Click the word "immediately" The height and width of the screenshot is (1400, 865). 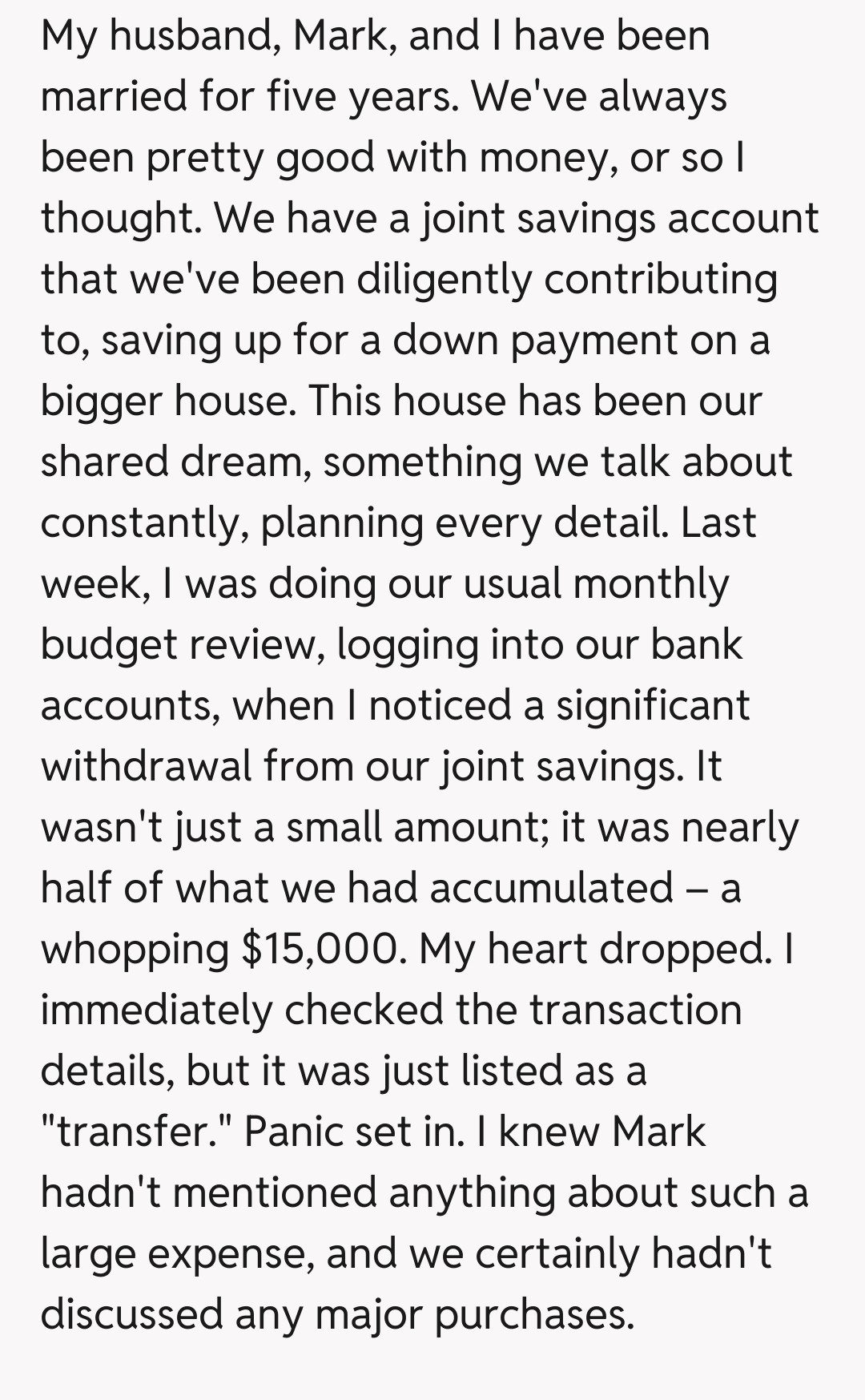[156, 1010]
